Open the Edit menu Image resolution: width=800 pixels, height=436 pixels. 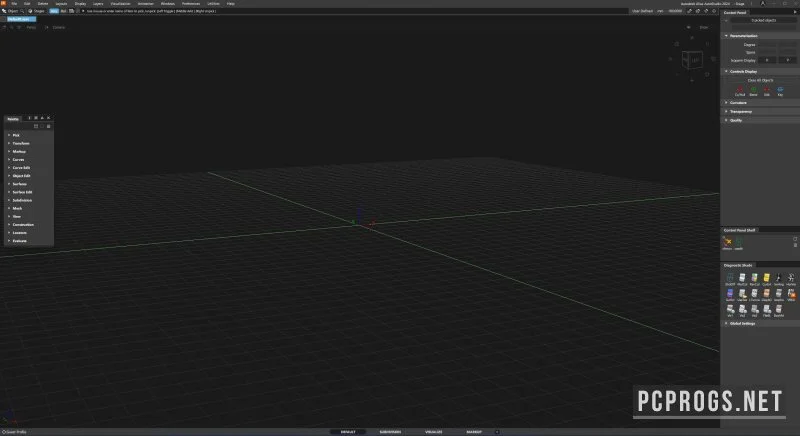point(27,4)
